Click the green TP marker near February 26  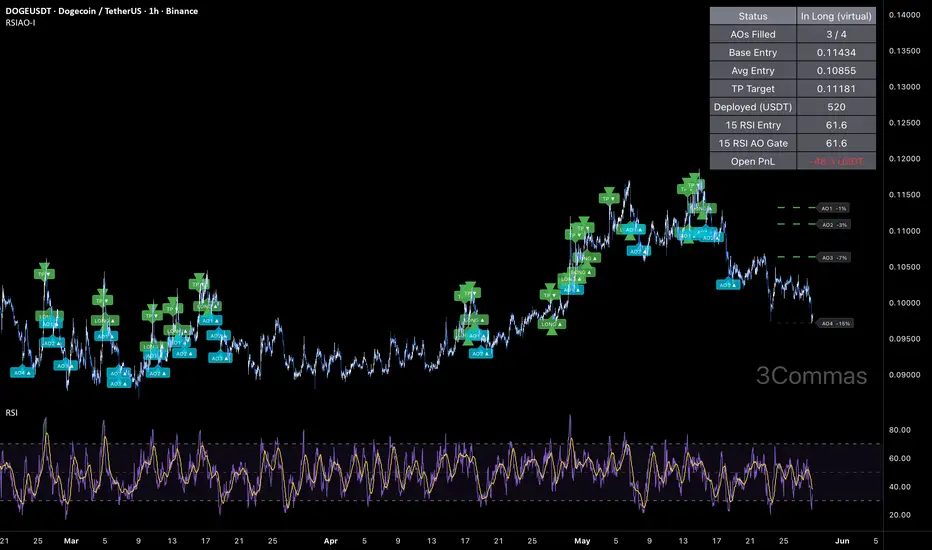(44, 274)
